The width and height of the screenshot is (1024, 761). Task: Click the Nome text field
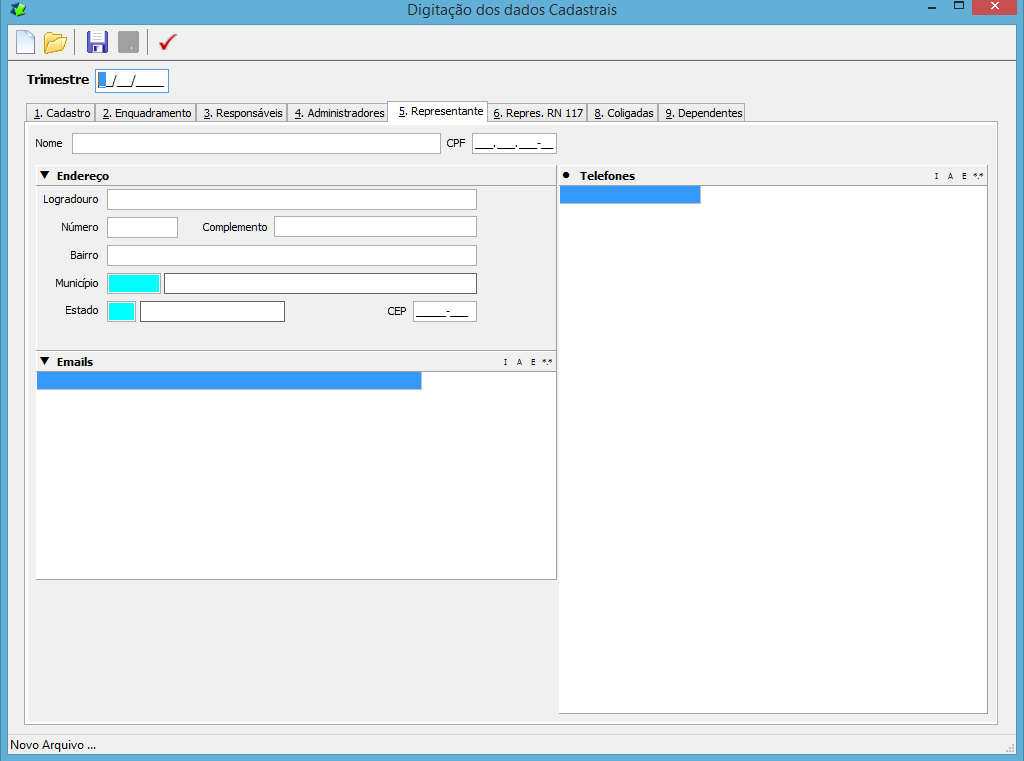click(256, 144)
